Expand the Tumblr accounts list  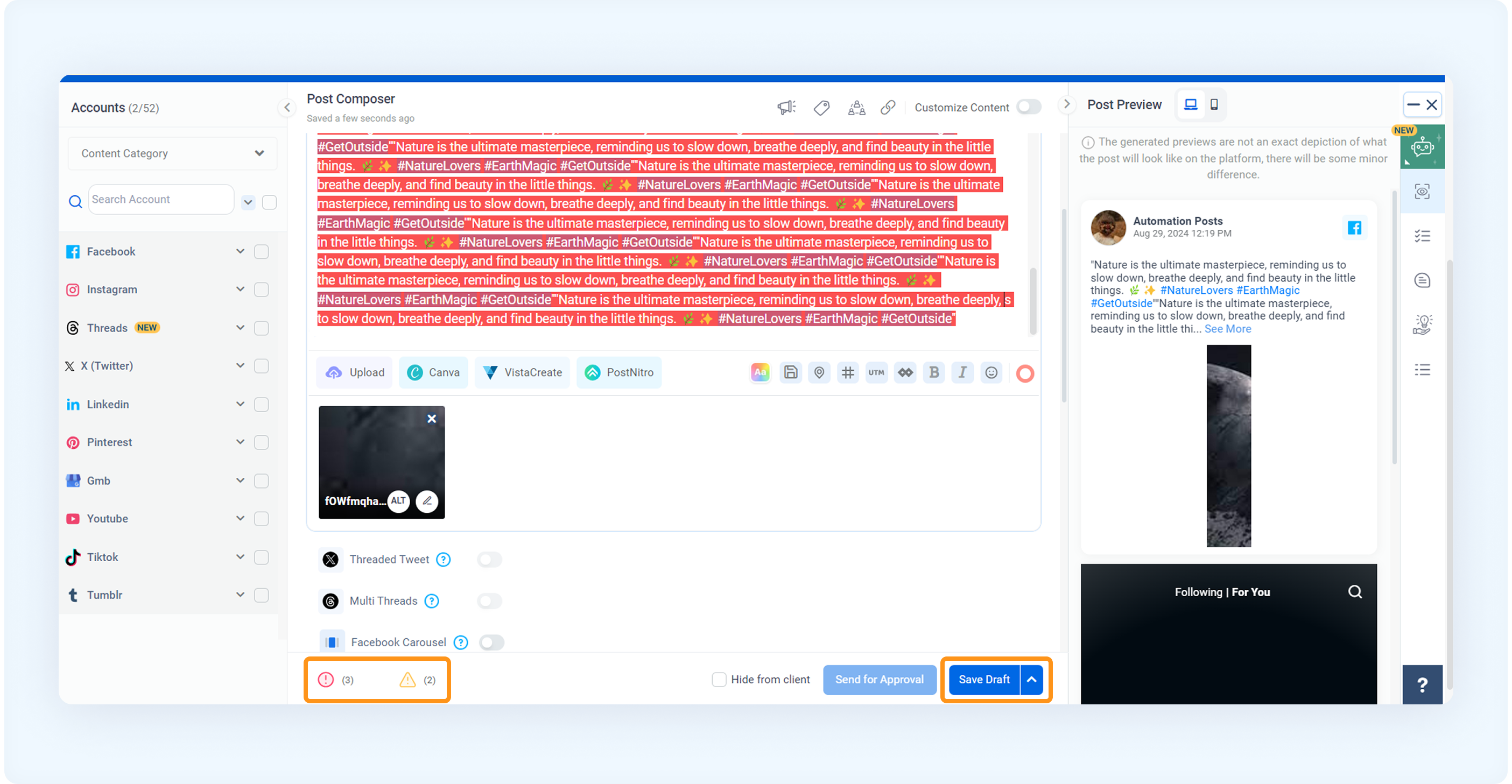tap(240, 595)
